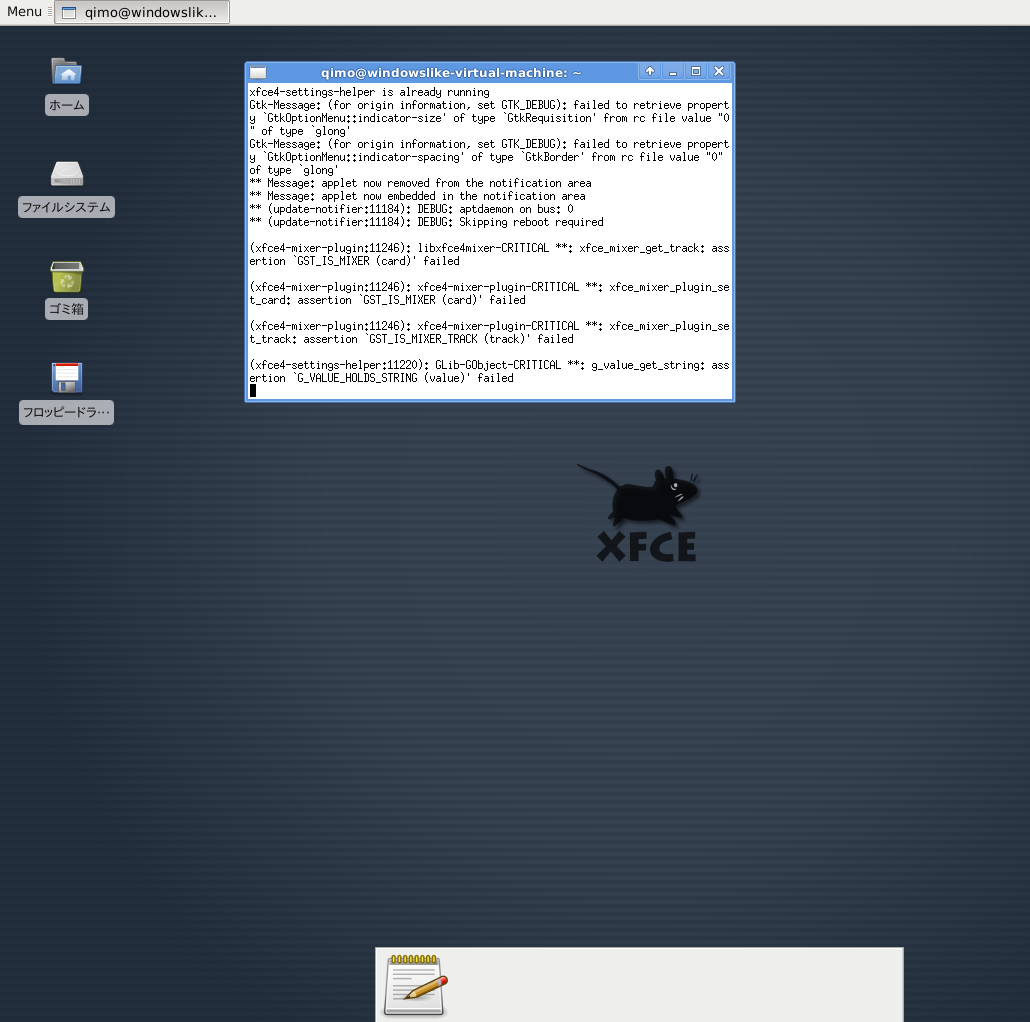The width and height of the screenshot is (1030, 1022).
Task: Select the フロッピードラ floppy drive icon
Action: tap(66, 378)
